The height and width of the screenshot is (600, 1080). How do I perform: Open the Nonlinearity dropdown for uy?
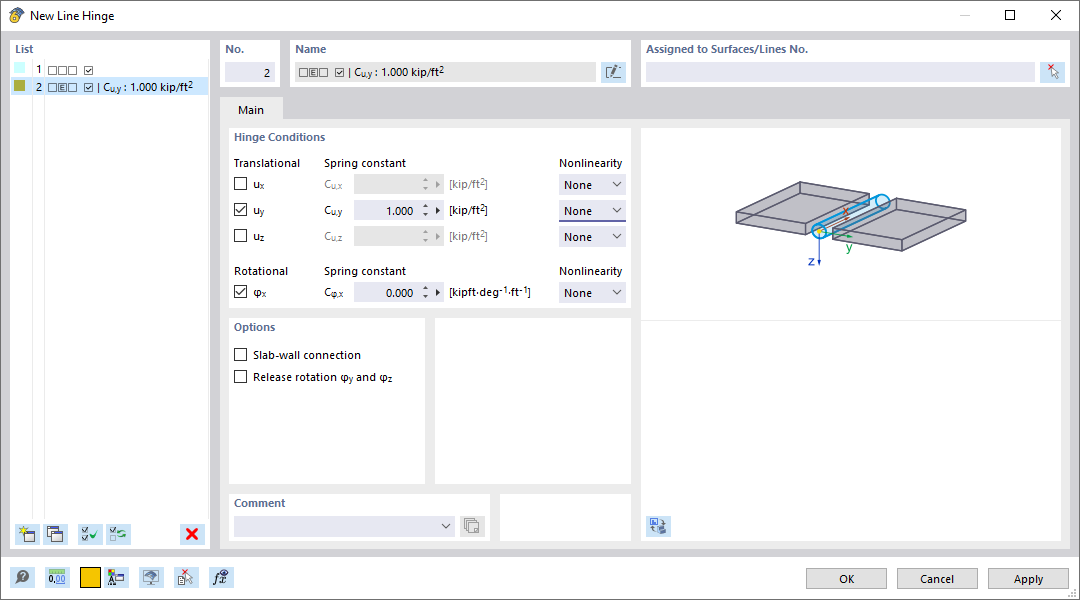pyautogui.click(x=592, y=210)
